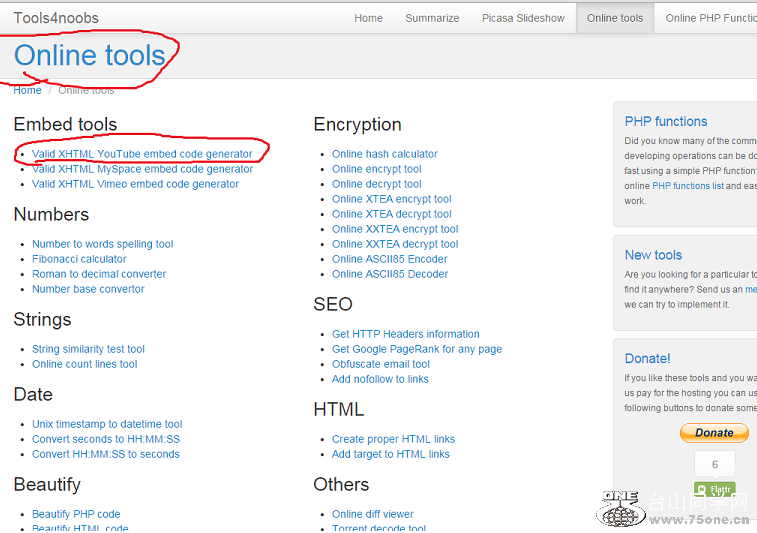Click the PHP functions sidebar heading
Image resolution: width=757 pixels, height=533 pixels.
pos(666,121)
